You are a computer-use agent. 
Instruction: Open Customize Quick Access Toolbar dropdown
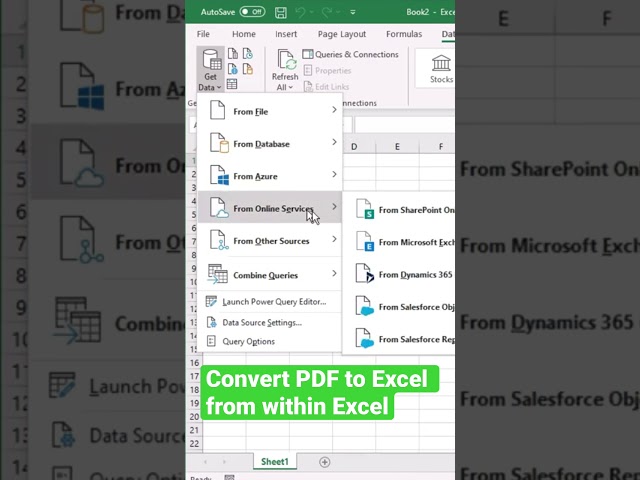[353, 12]
